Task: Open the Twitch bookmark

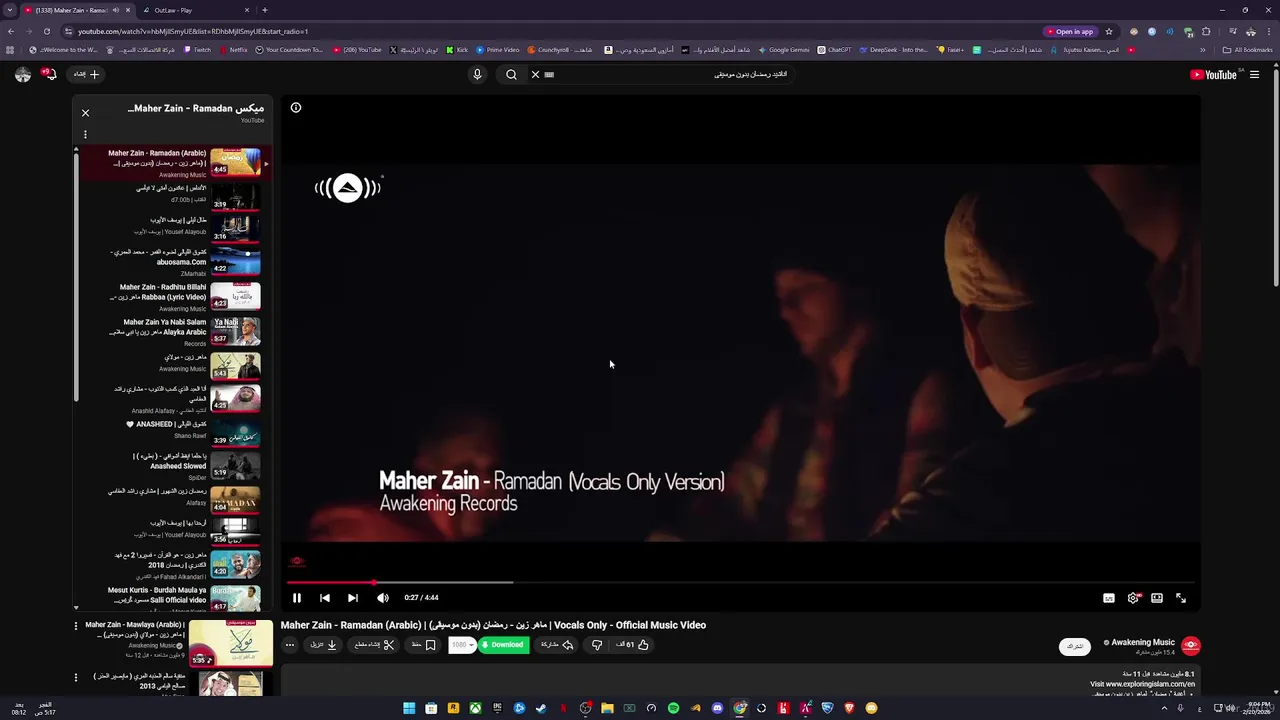Action: click(x=197, y=50)
